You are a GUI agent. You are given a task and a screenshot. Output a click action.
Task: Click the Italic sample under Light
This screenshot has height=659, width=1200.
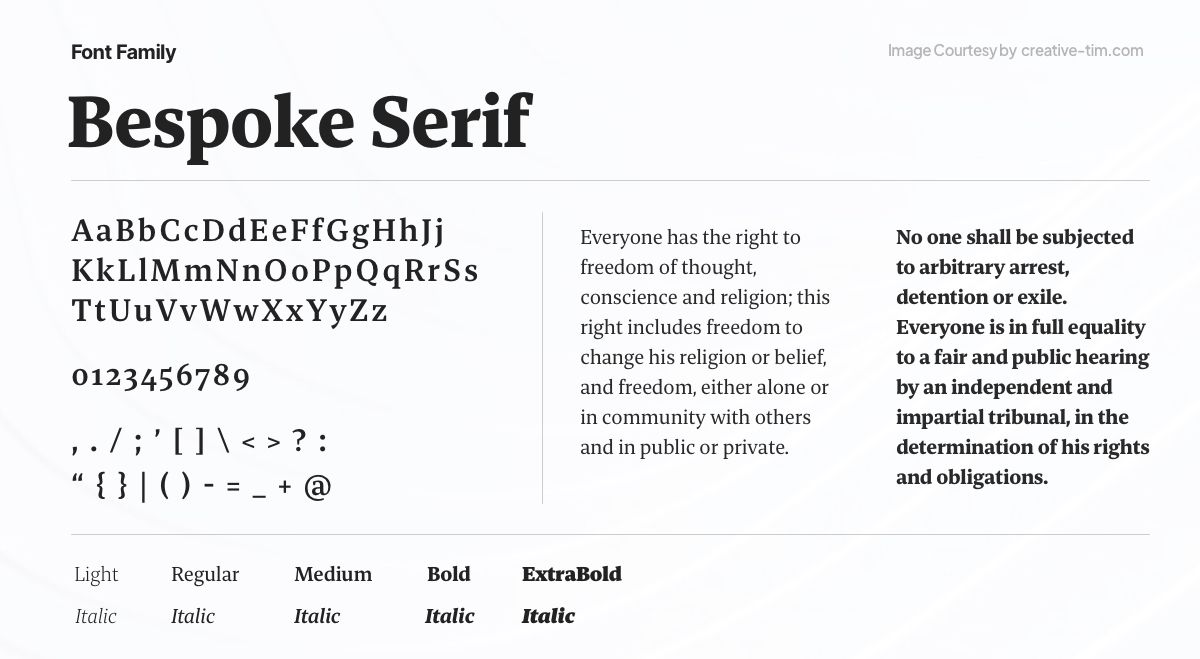coord(96,616)
